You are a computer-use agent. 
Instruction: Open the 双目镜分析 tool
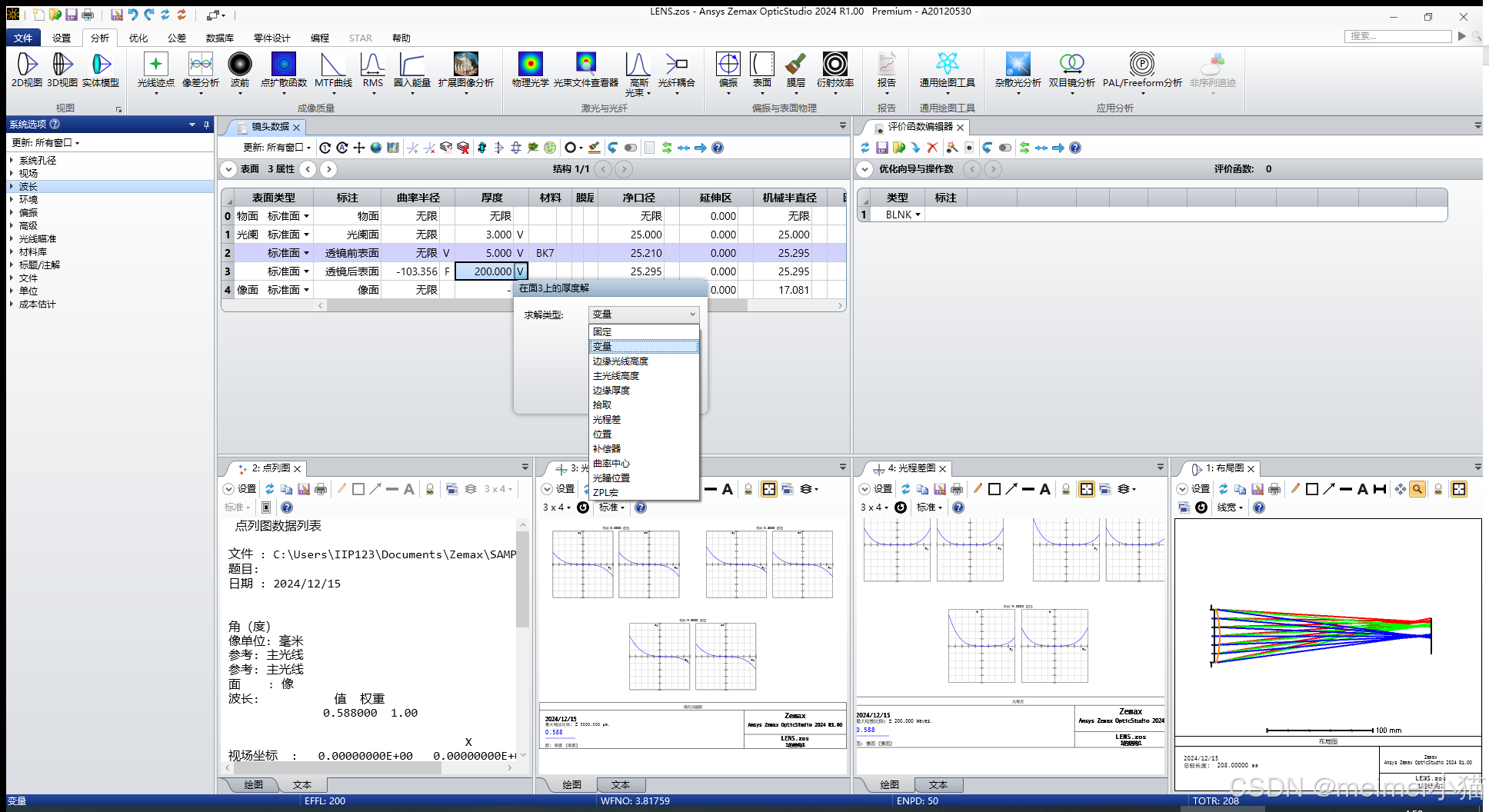pyautogui.click(x=1072, y=73)
